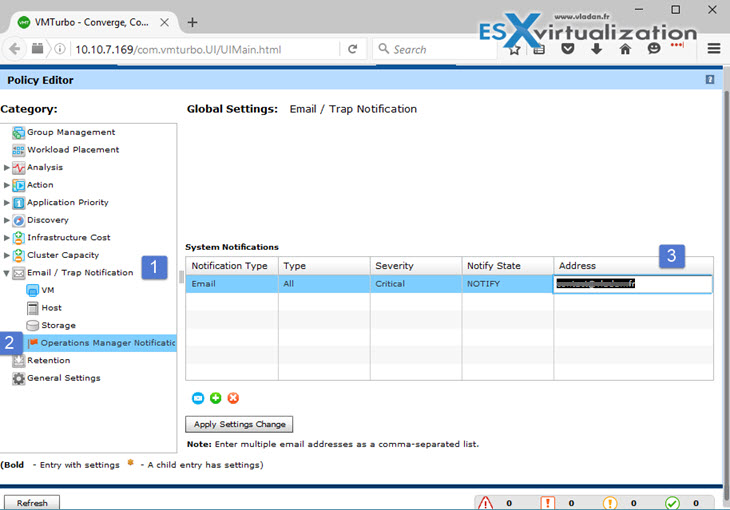Click the Group Management icon
Screen dimensions: 730x510
pos(19,133)
